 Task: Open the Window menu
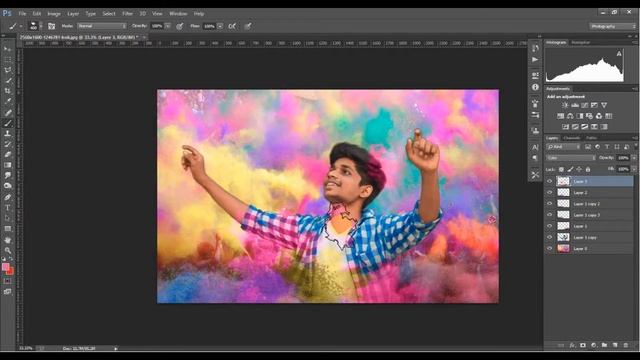[x=178, y=14]
